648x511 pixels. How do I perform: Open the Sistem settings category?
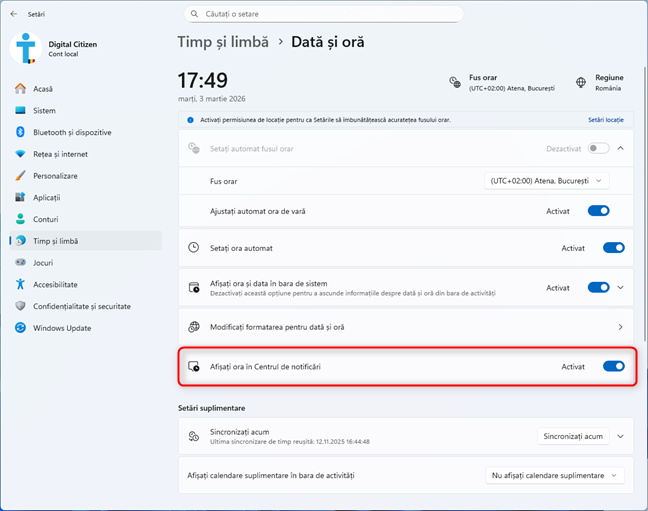pyautogui.click(x=44, y=111)
